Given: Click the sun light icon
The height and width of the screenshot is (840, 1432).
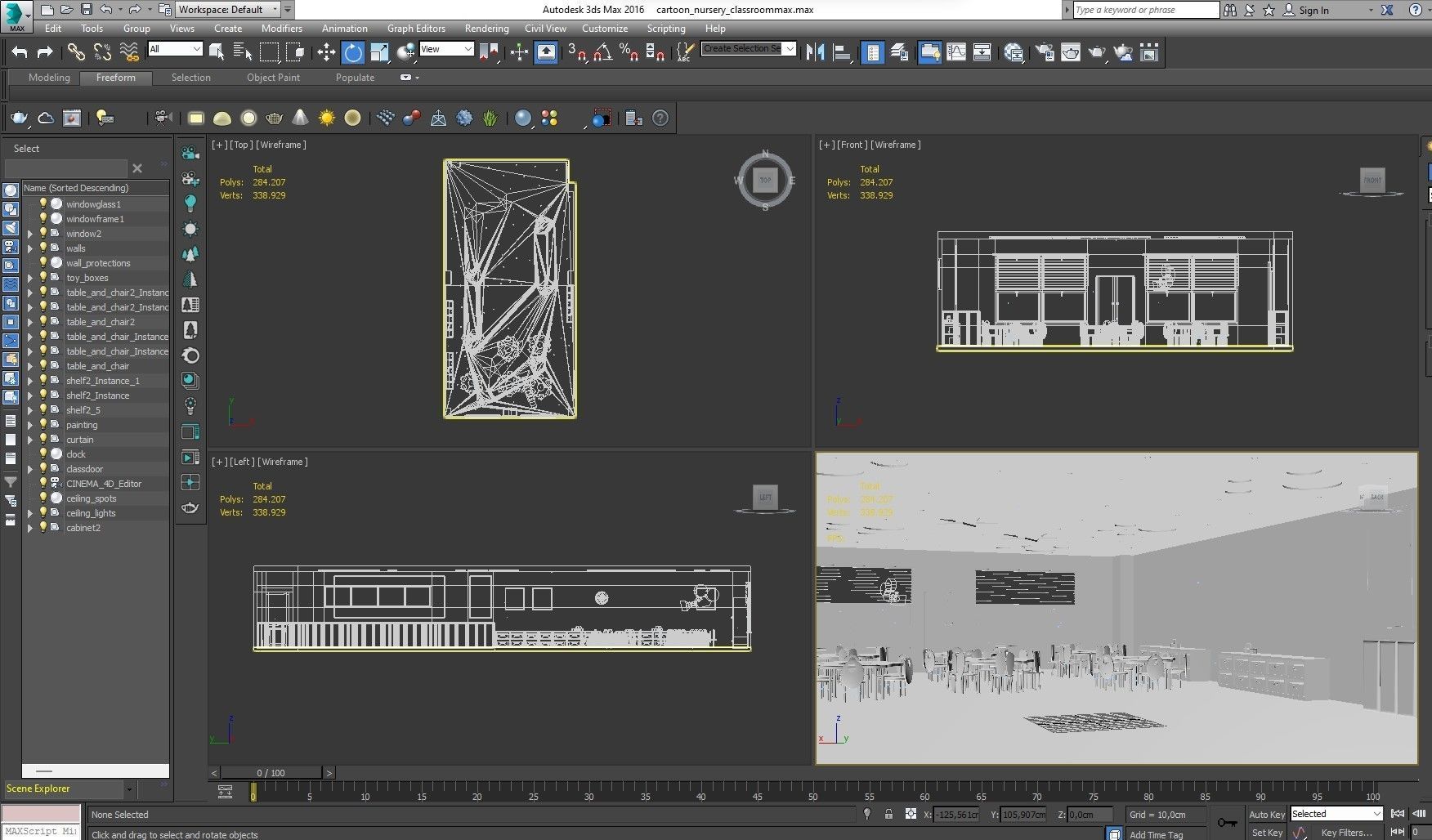Looking at the screenshot, I should (327, 118).
